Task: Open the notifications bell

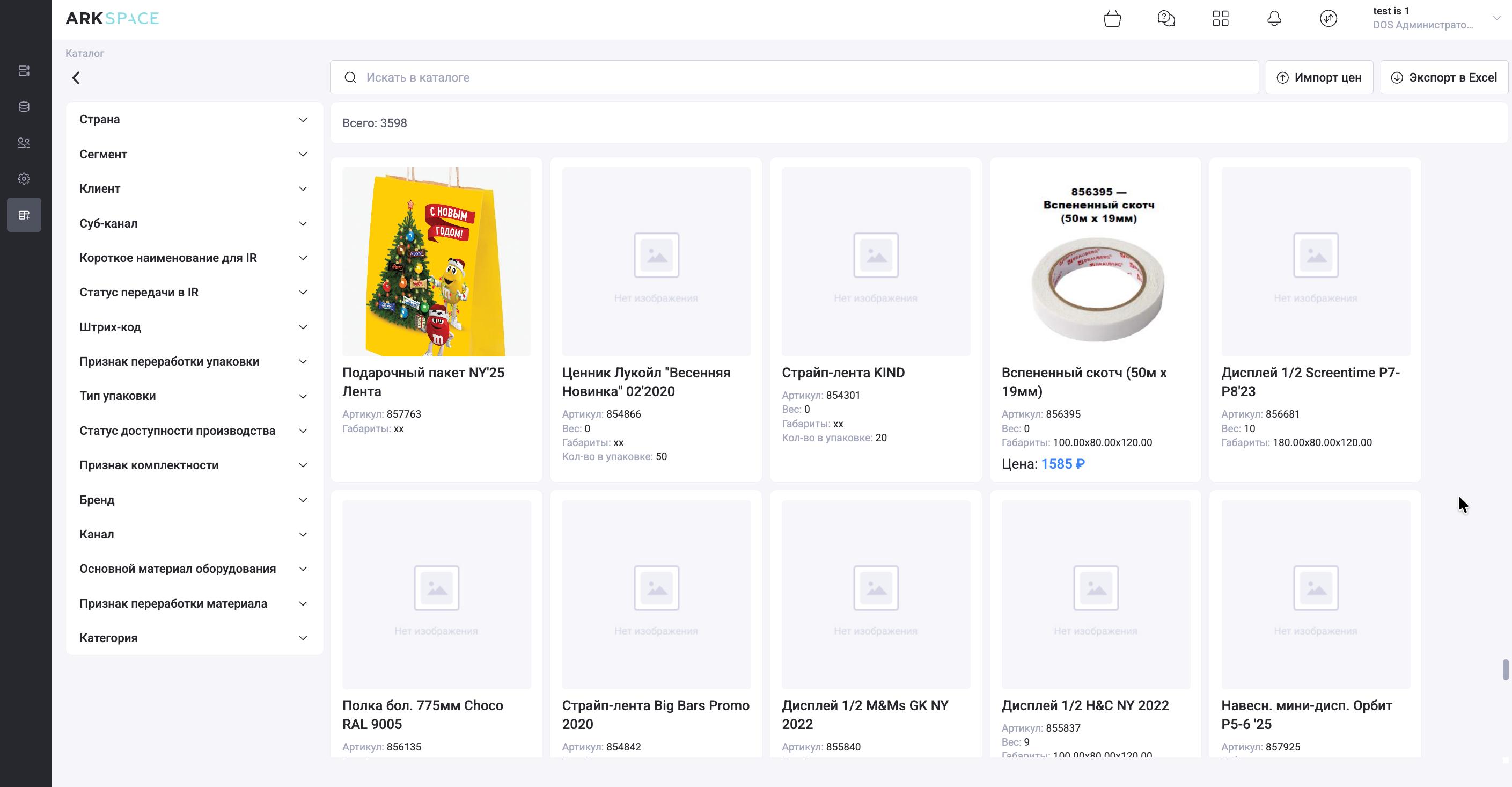Action: [x=1274, y=19]
